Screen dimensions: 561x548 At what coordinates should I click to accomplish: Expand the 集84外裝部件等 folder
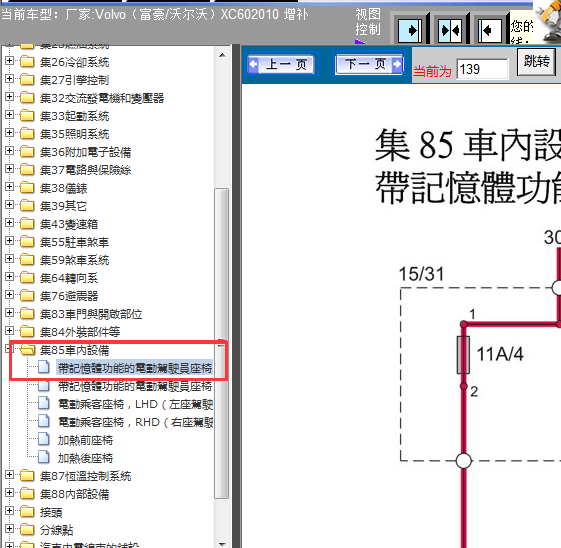point(9,331)
